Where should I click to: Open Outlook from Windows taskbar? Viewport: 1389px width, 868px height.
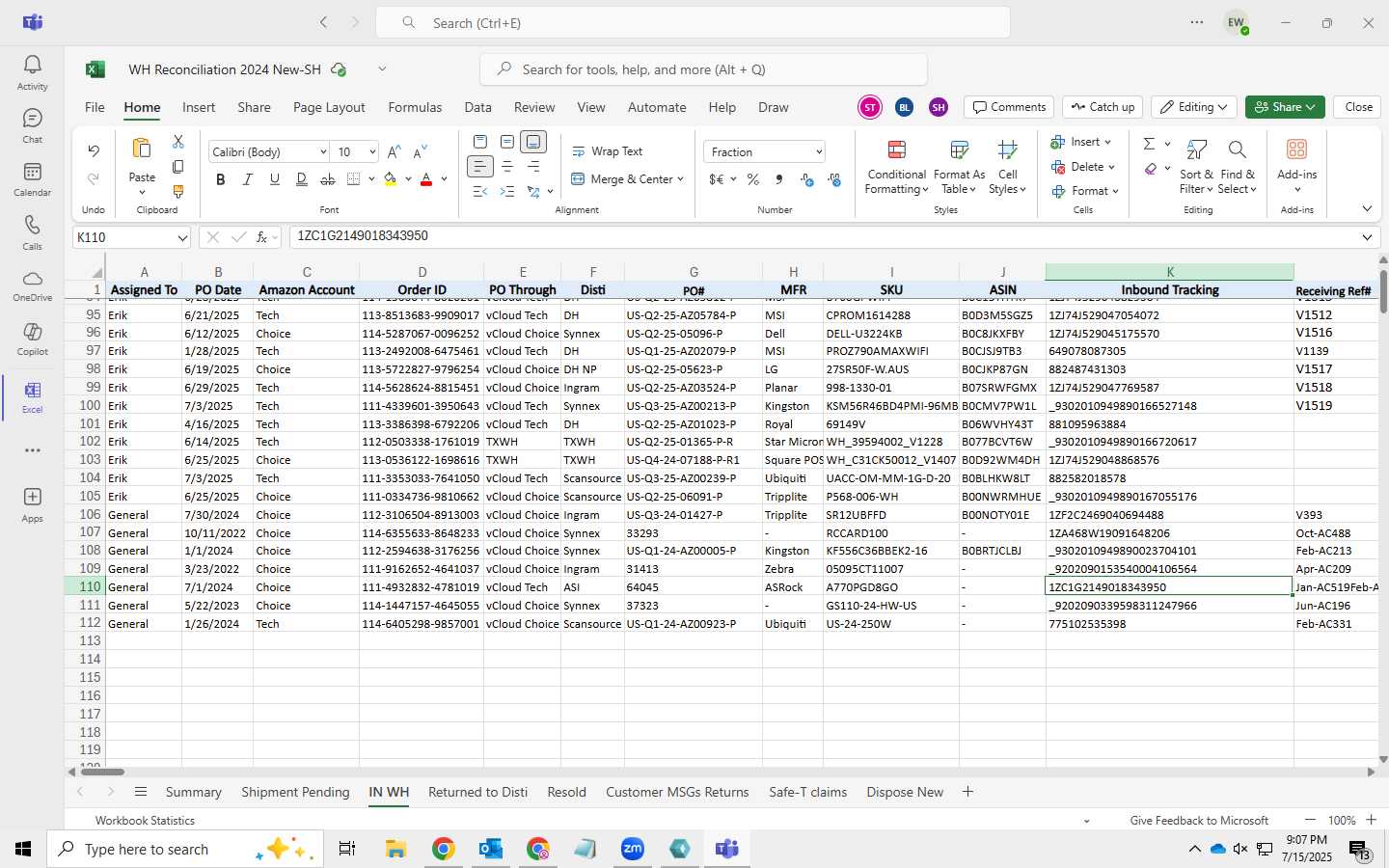(491, 849)
